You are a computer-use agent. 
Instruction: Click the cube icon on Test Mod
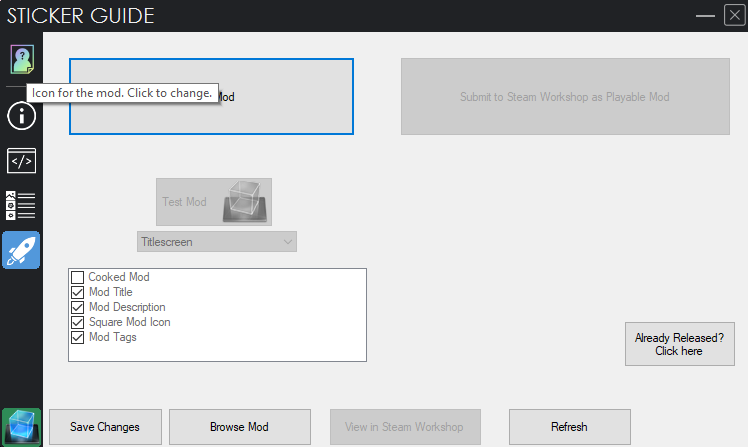[241, 201]
